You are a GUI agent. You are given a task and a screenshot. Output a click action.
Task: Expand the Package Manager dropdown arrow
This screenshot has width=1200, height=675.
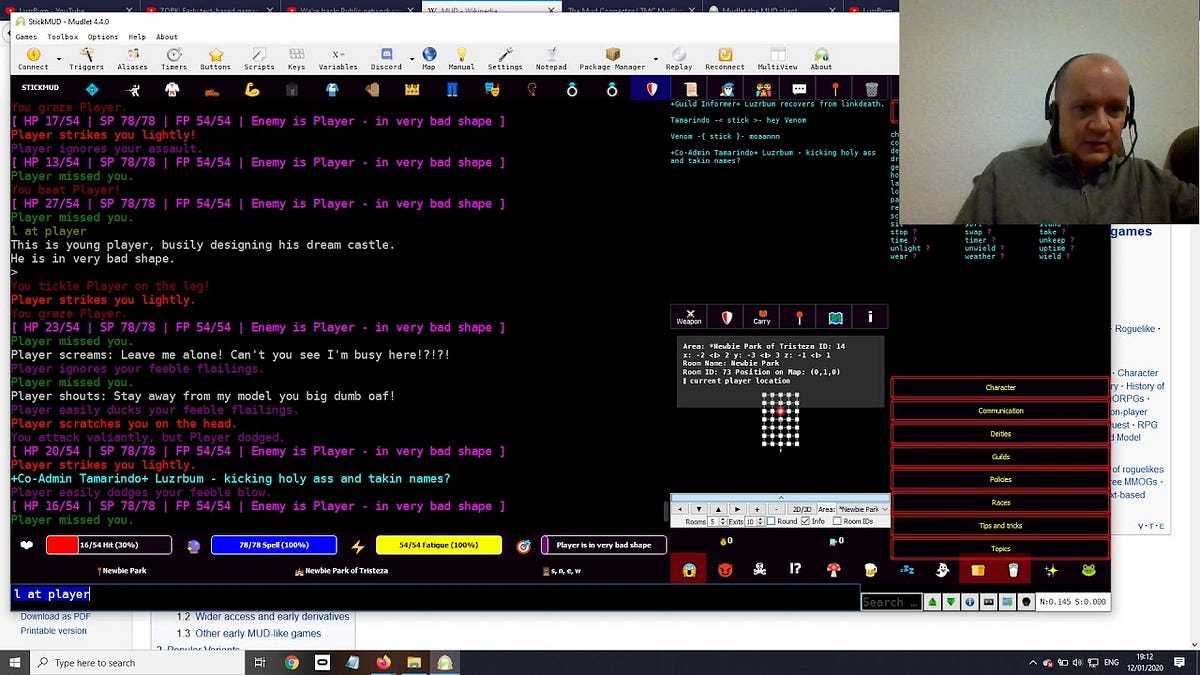[655, 59]
